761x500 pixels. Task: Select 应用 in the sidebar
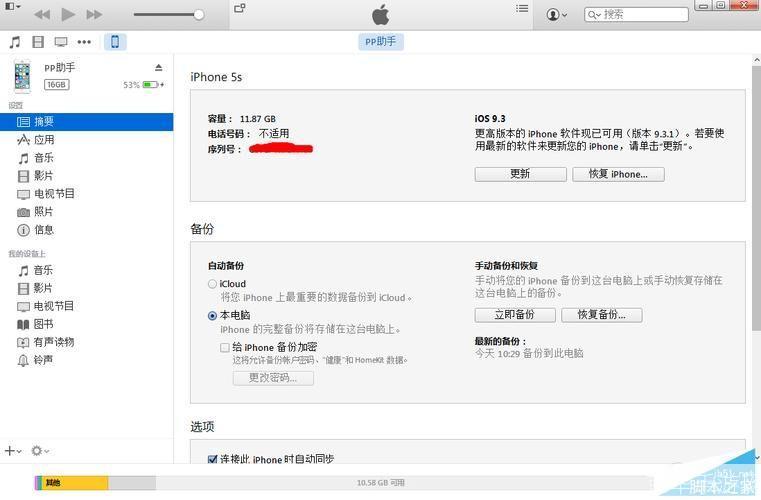pos(86,140)
